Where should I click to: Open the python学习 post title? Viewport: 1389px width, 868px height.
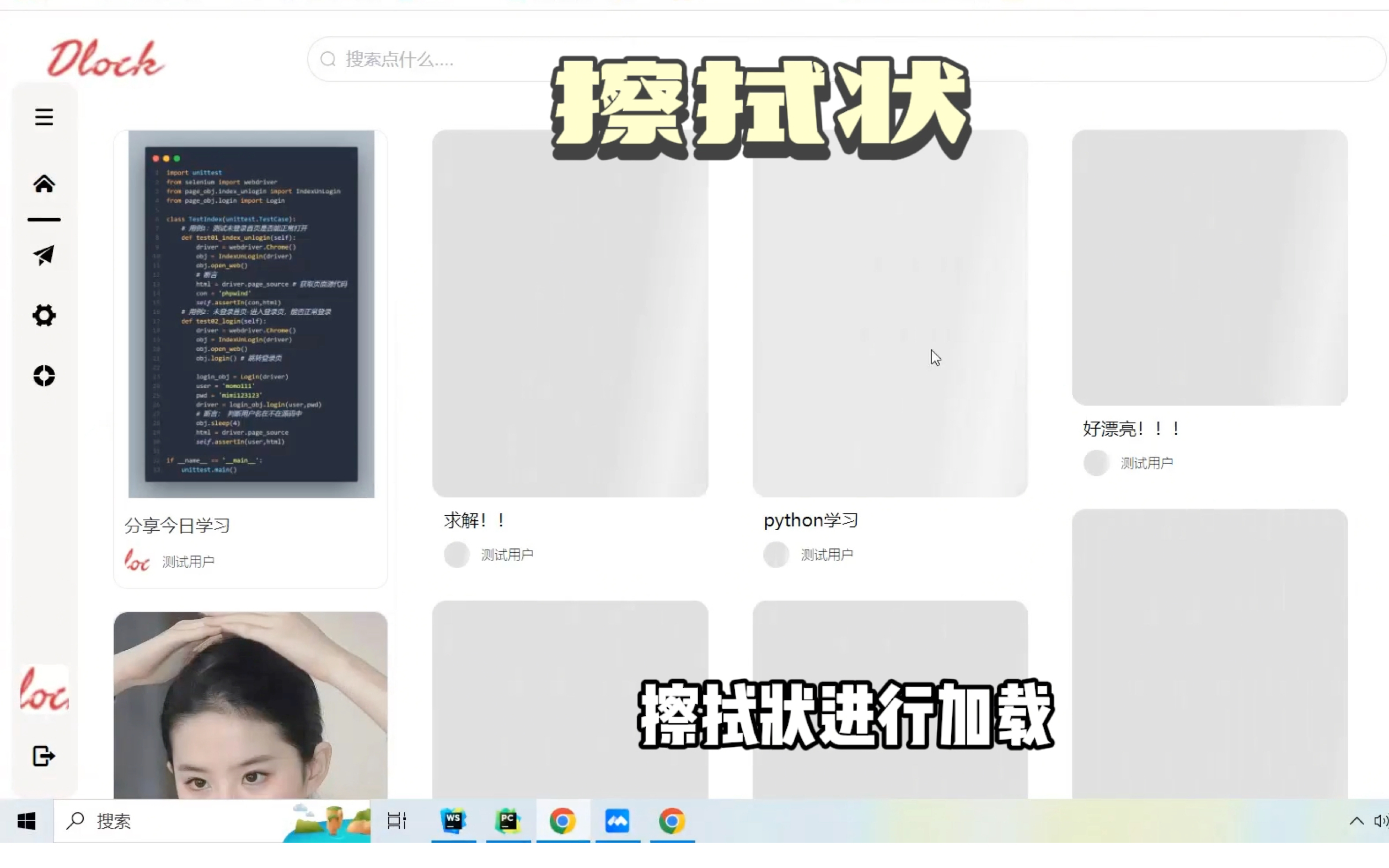click(x=810, y=520)
